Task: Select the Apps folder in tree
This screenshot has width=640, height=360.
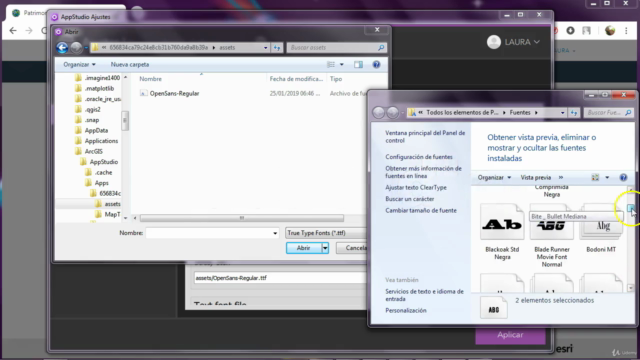Action: [x=102, y=183]
